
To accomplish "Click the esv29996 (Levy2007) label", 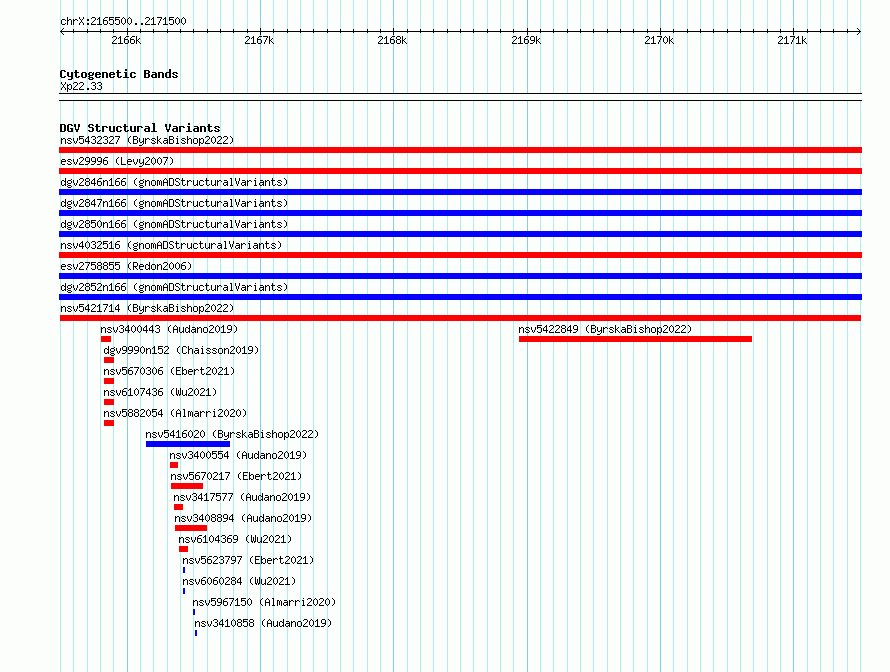I will point(117,161).
